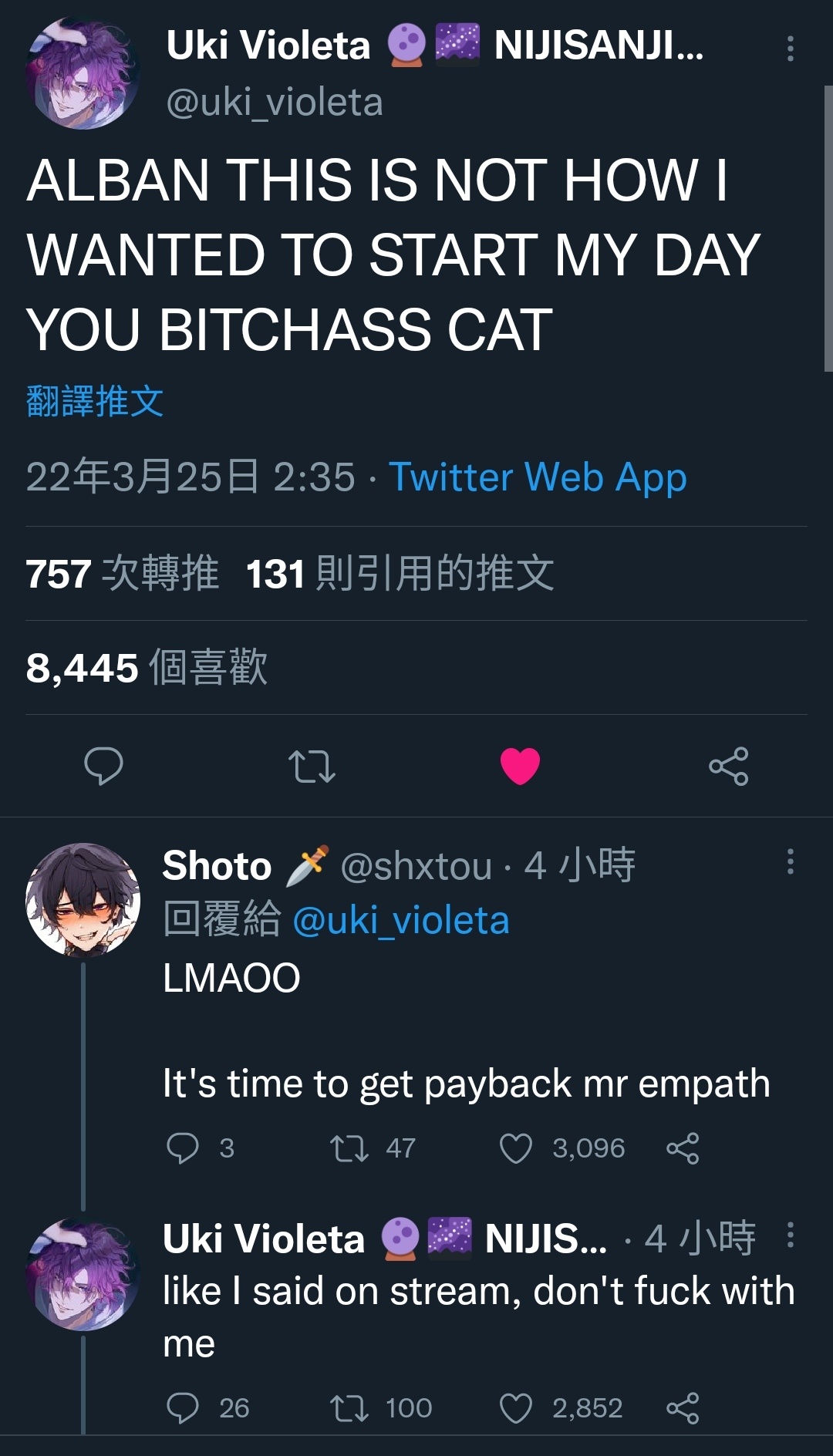Reply to Uki Violeta's main tweet
833x1456 pixels.
(103, 766)
